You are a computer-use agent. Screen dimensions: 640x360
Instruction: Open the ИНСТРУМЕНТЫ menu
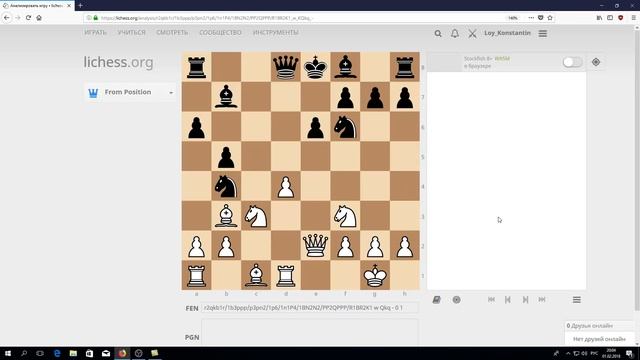276,33
